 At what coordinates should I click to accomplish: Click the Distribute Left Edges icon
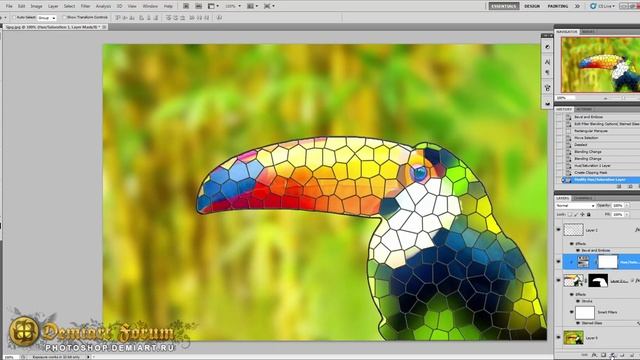pos(192,18)
